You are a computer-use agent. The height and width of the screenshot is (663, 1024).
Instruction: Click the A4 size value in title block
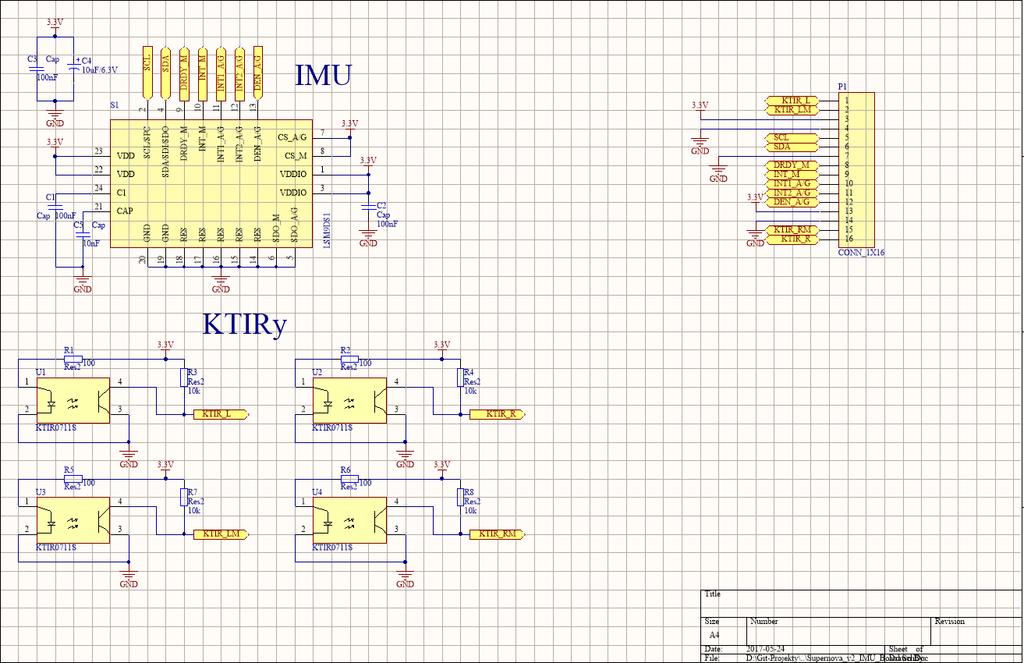(x=714, y=634)
